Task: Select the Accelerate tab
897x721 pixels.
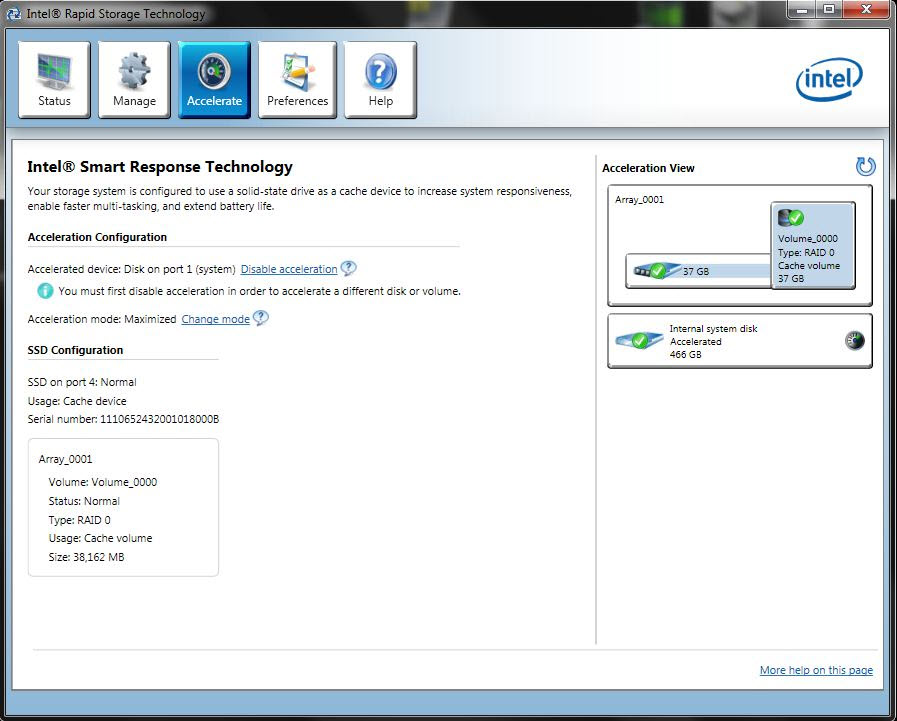Action: coord(215,80)
